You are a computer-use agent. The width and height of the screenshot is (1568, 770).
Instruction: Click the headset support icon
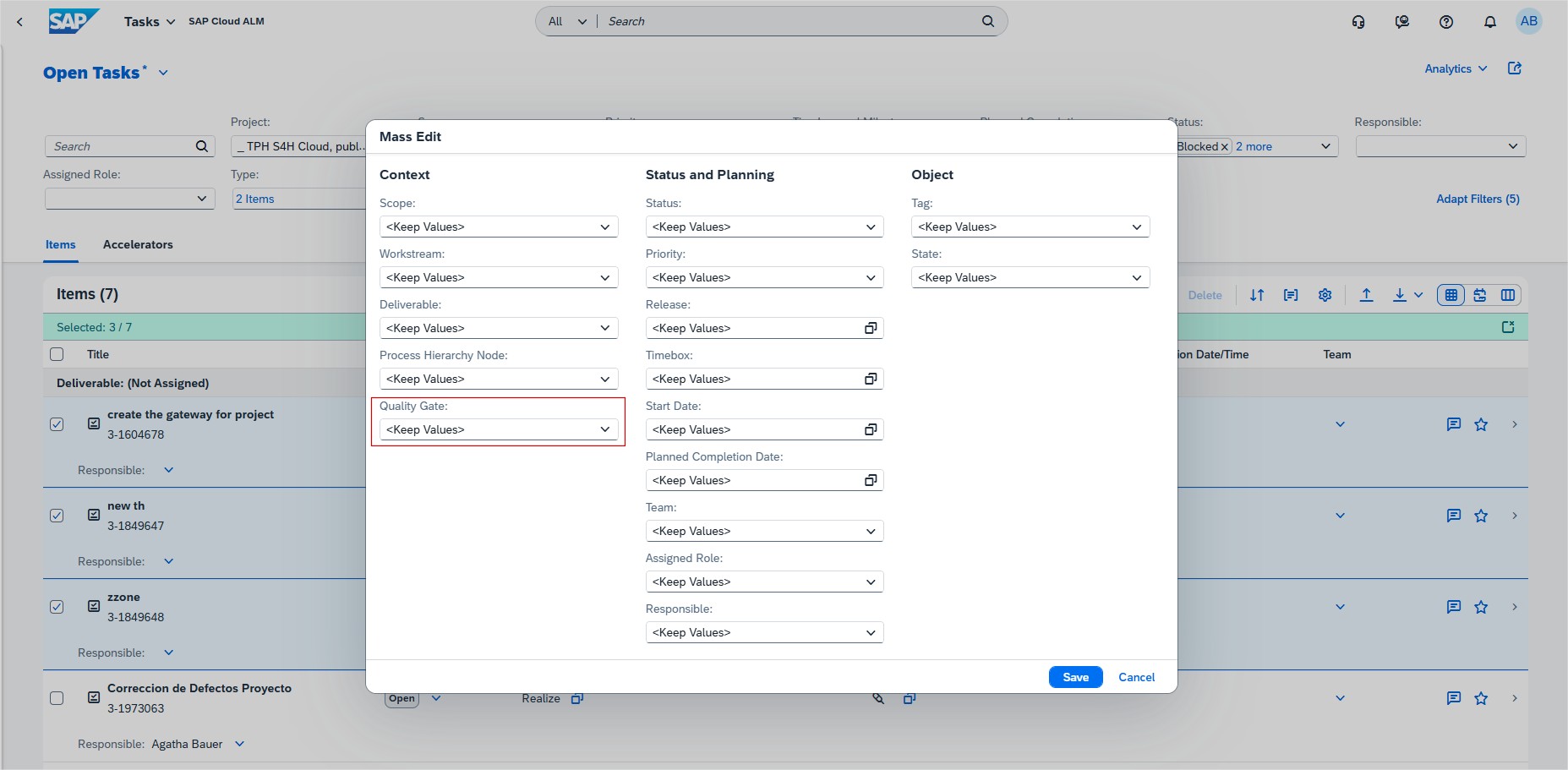point(1358,22)
